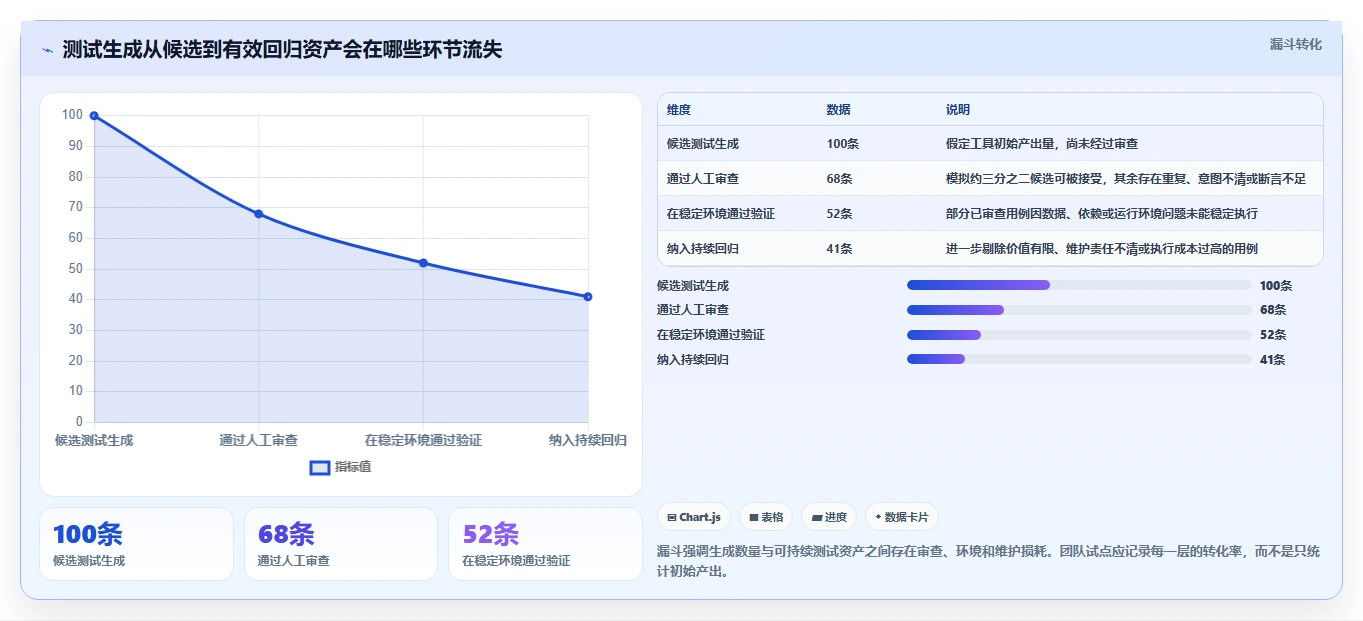Image resolution: width=1363 pixels, height=621 pixels.
Task: Click table cell 假定工具初始产出量，尚未经过审查
Action: tap(1042, 144)
